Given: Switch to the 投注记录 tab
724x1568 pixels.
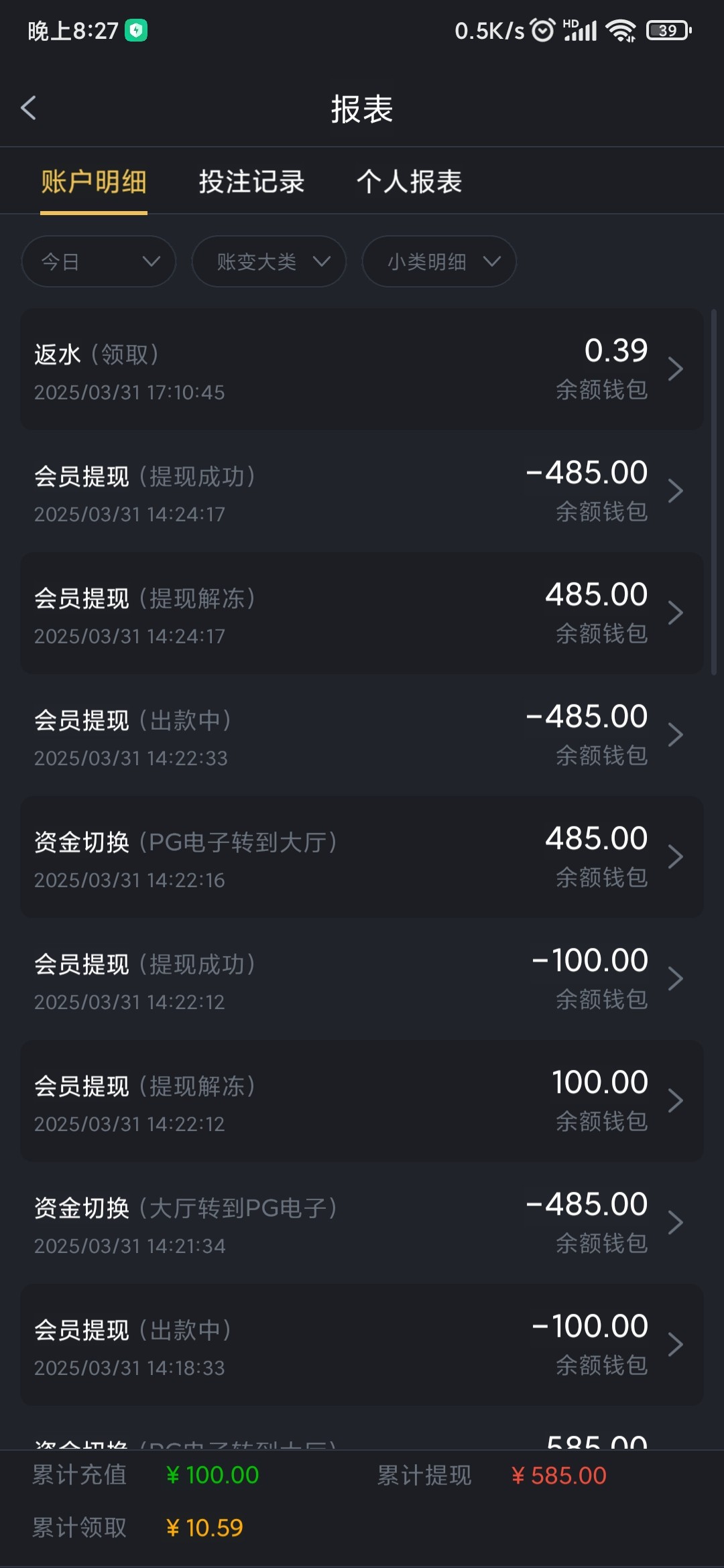Looking at the screenshot, I should 251,182.
